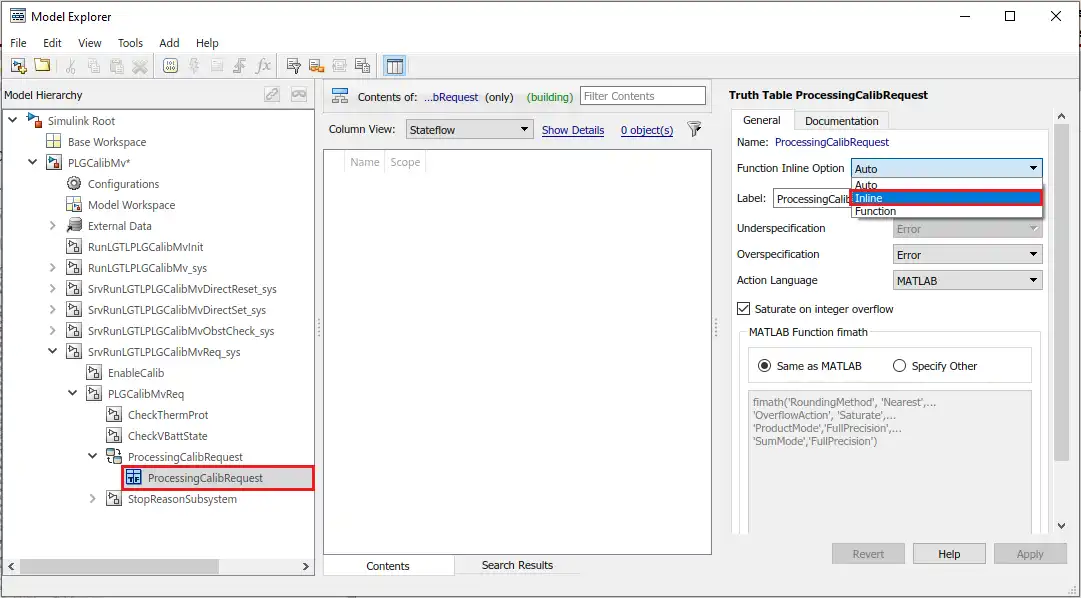Image resolution: width=1081 pixels, height=598 pixels.
Task: Click the open folder toolbar icon
Action: point(42,66)
